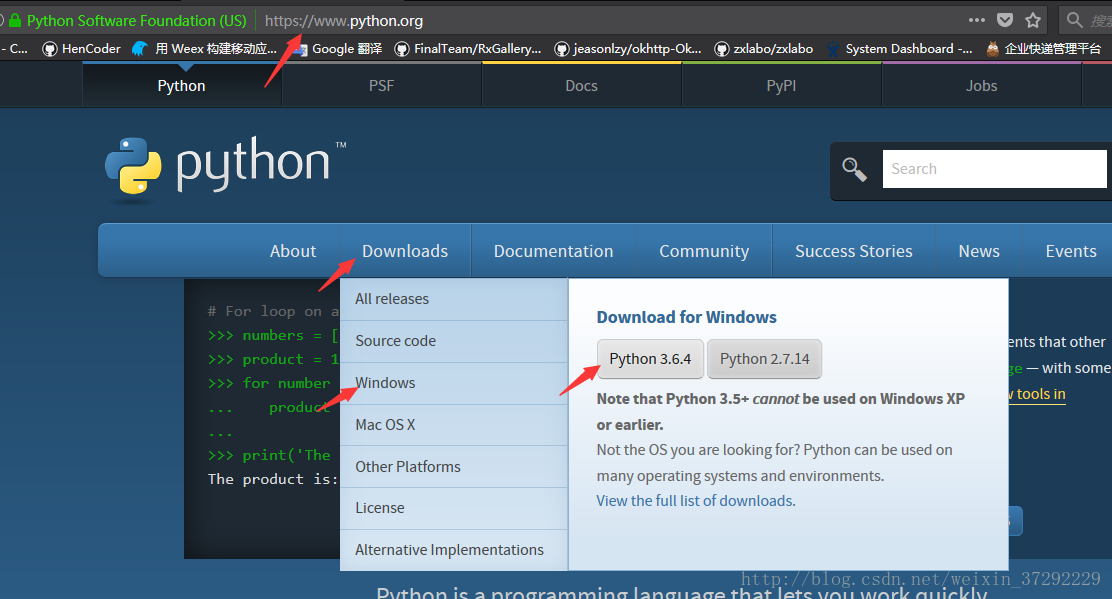Open the Documentation navigation menu

tap(553, 251)
